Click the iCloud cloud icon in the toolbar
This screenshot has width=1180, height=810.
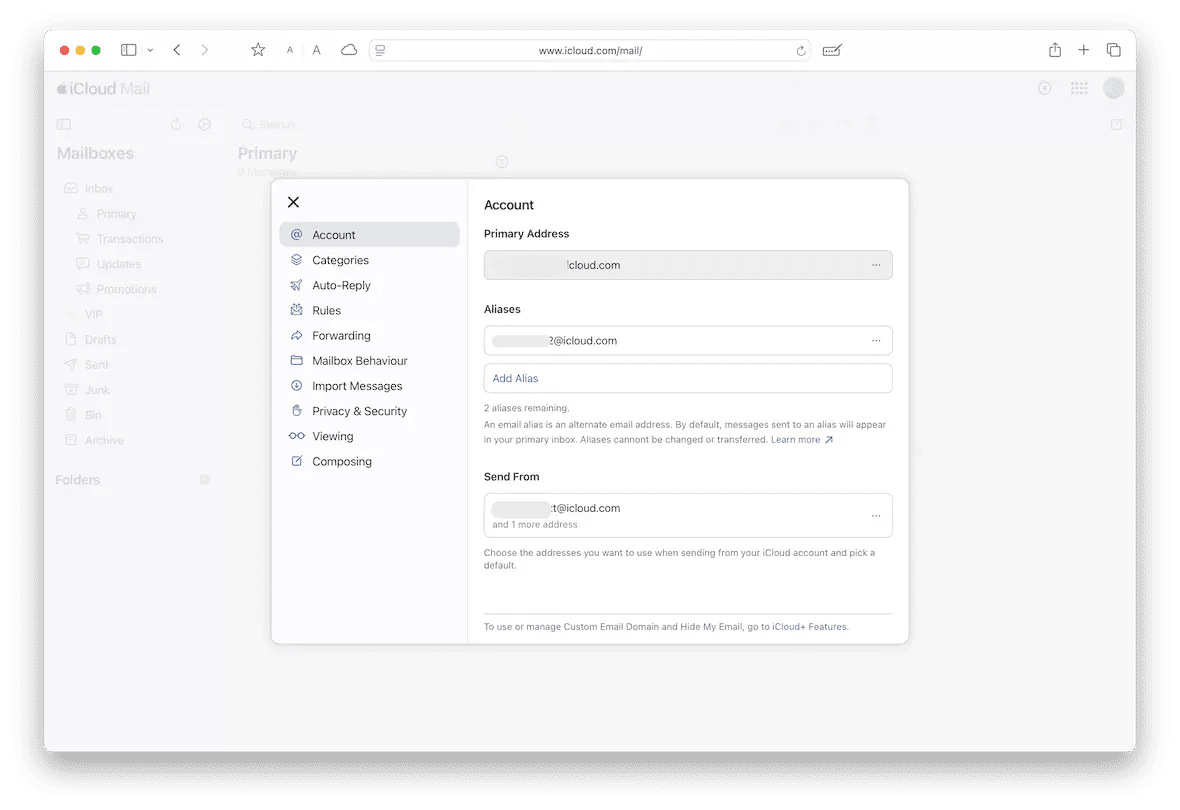[348, 50]
